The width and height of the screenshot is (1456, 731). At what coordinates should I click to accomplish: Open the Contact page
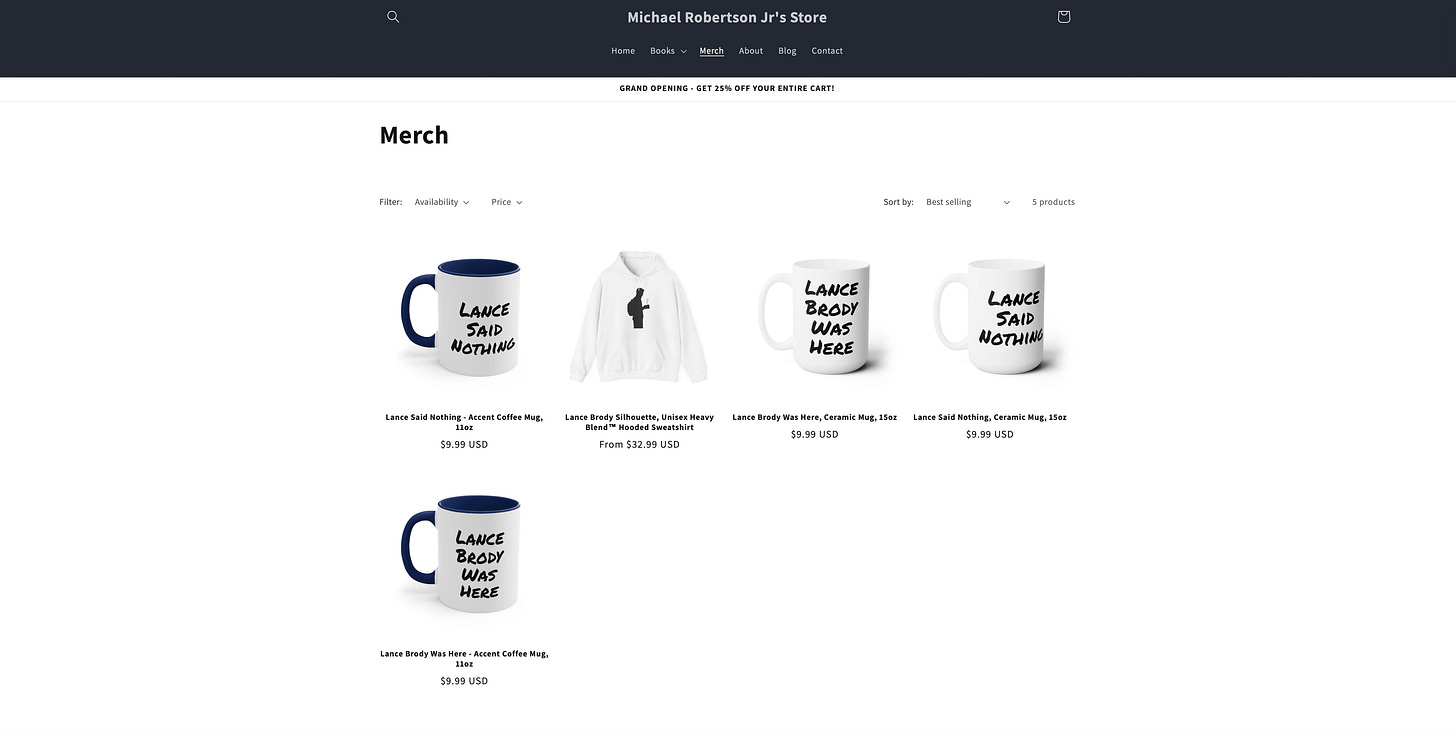coord(827,51)
